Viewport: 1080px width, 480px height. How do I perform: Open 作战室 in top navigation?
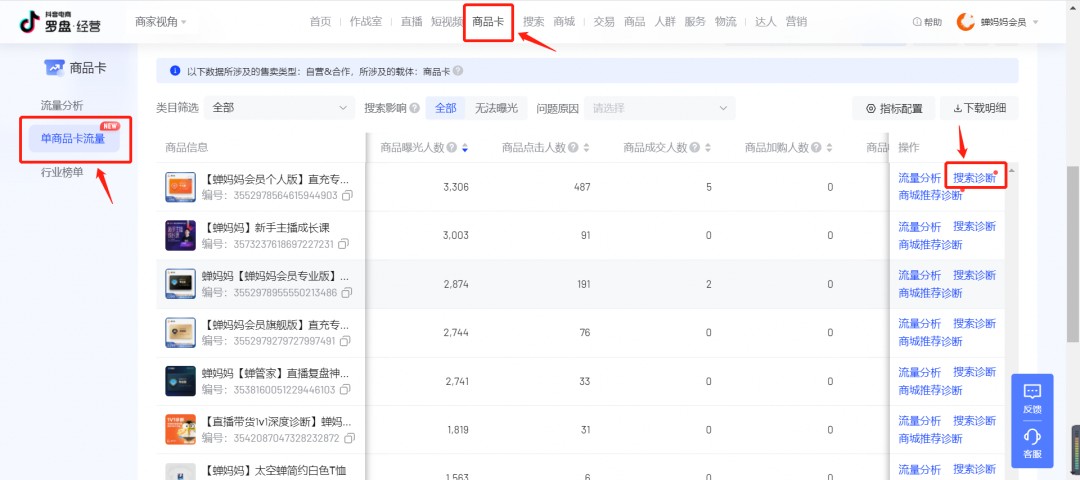365,22
